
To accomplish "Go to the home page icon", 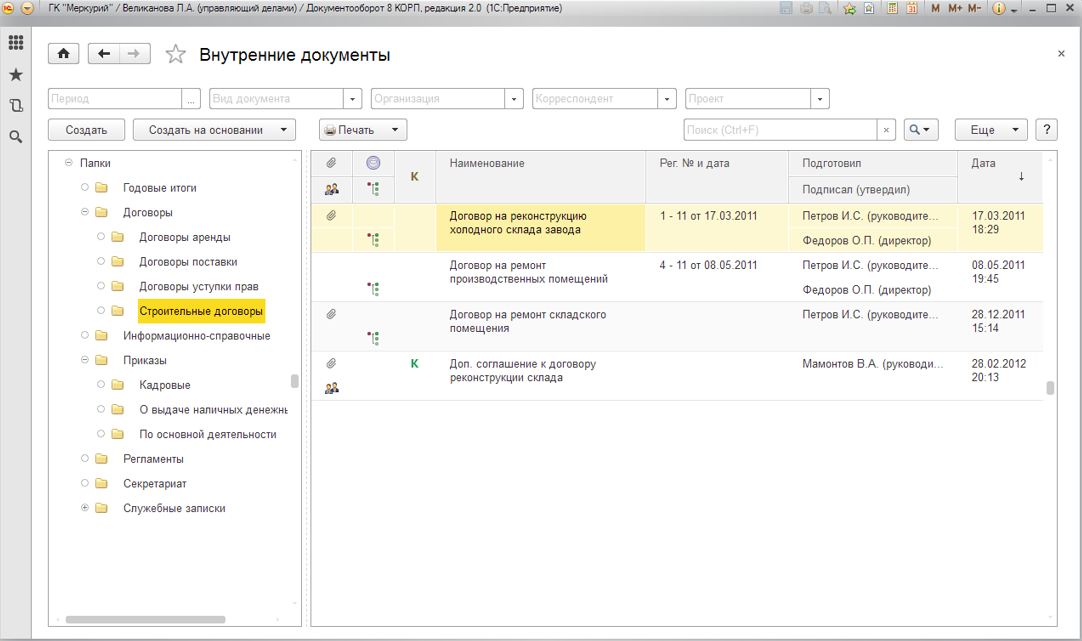I will (x=63, y=54).
